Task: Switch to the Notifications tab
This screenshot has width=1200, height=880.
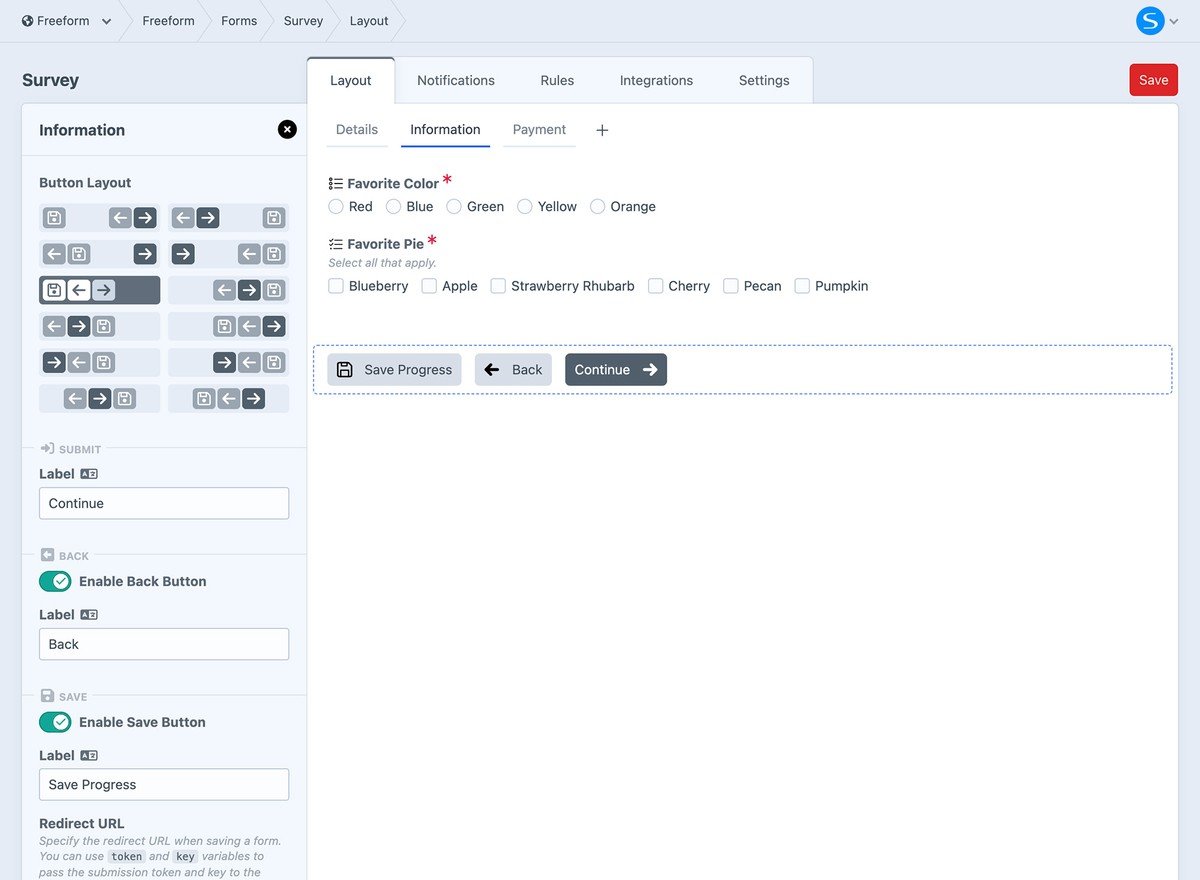Action: click(x=456, y=80)
